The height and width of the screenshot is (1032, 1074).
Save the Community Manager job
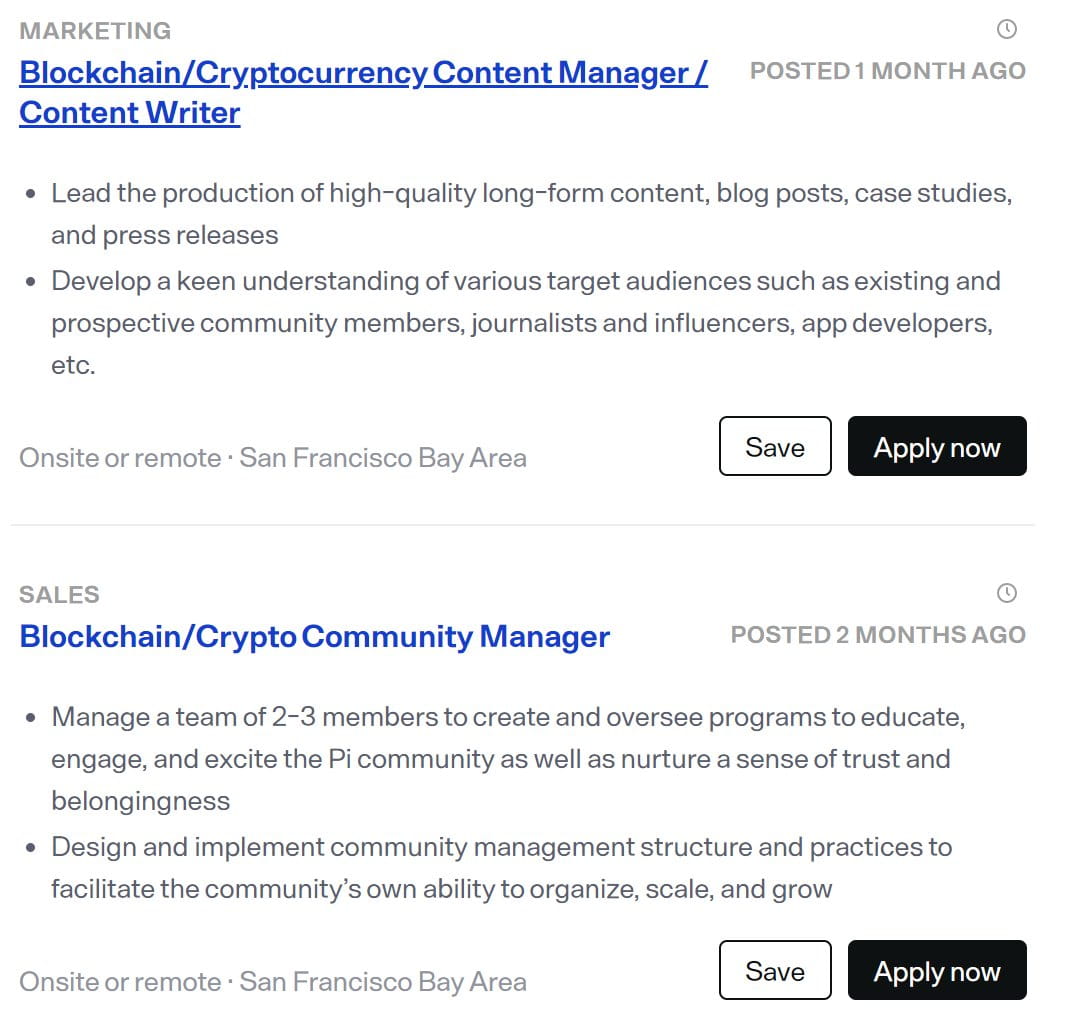point(774,970)
